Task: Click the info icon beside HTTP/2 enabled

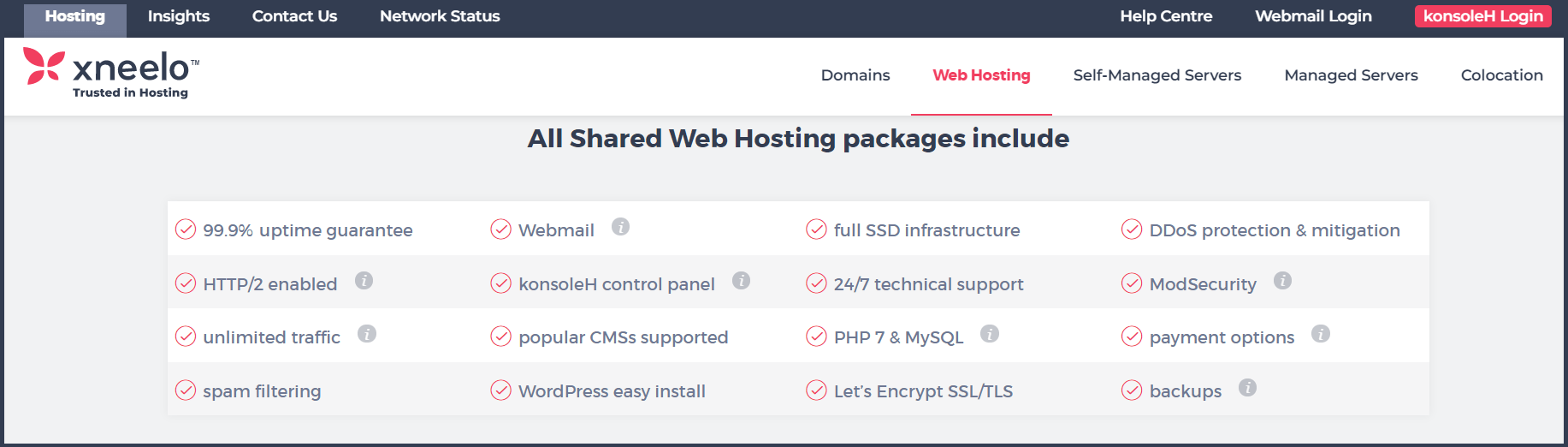Action: (364, 280)
